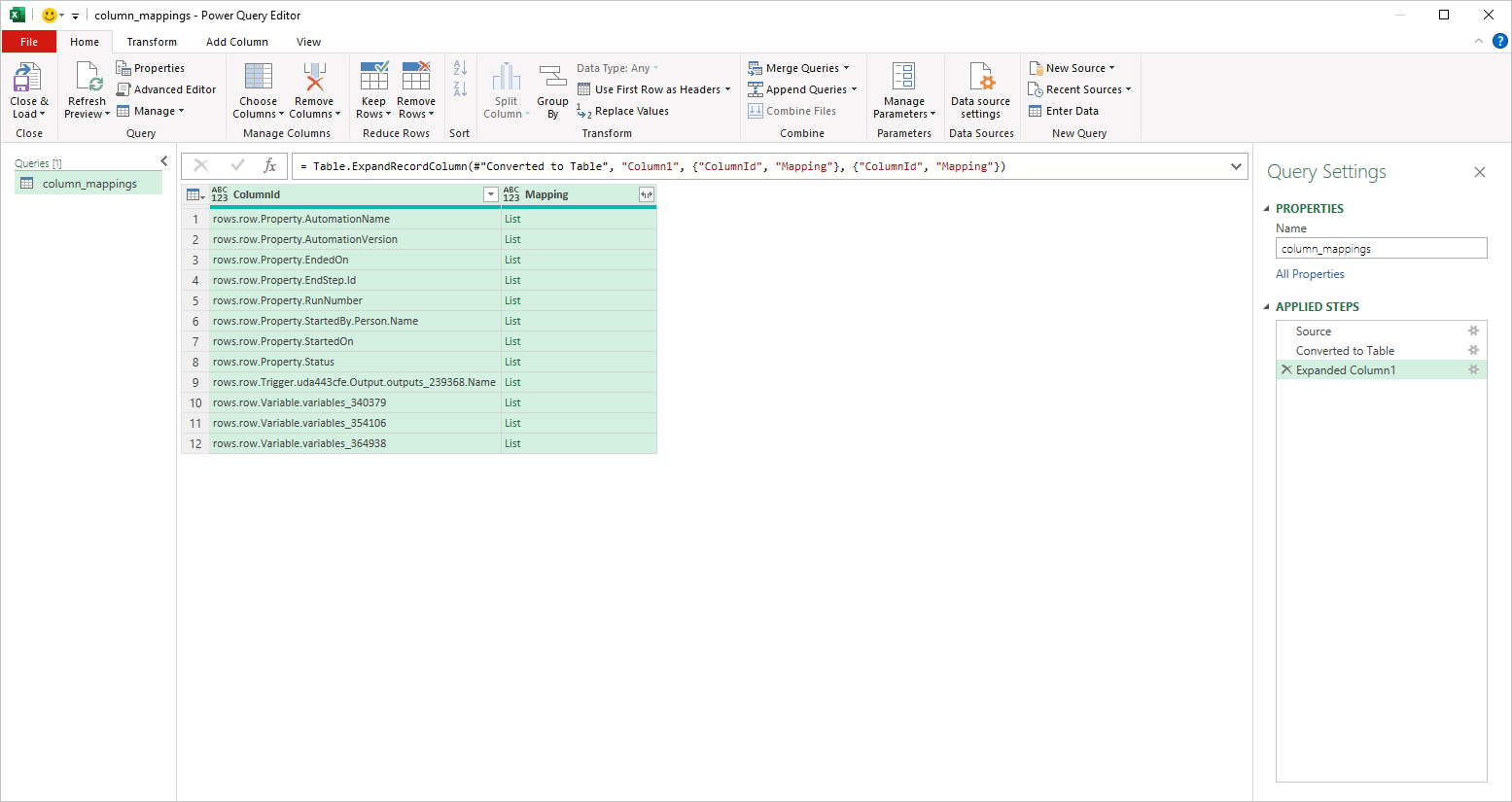Open the ColumnId filter dropdown
Image resolution: width=1512 pixels, height=802 pixels.
[x=491, y=194]
